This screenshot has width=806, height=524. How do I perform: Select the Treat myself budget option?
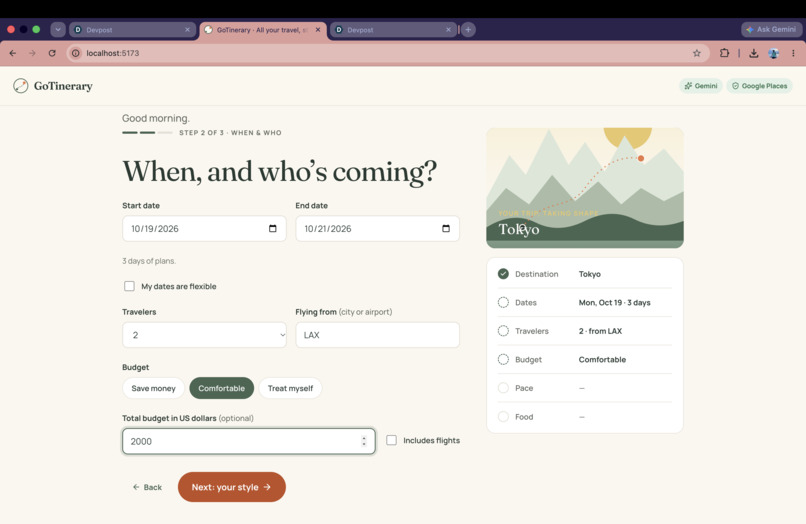(290, 388)
